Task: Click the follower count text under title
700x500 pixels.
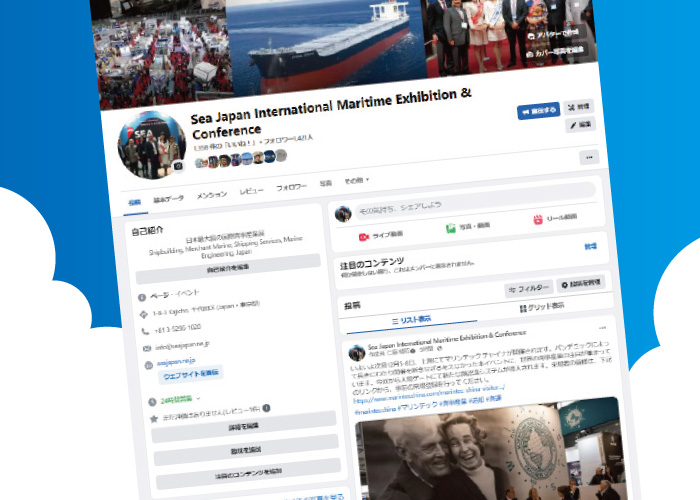Action: 288,140
